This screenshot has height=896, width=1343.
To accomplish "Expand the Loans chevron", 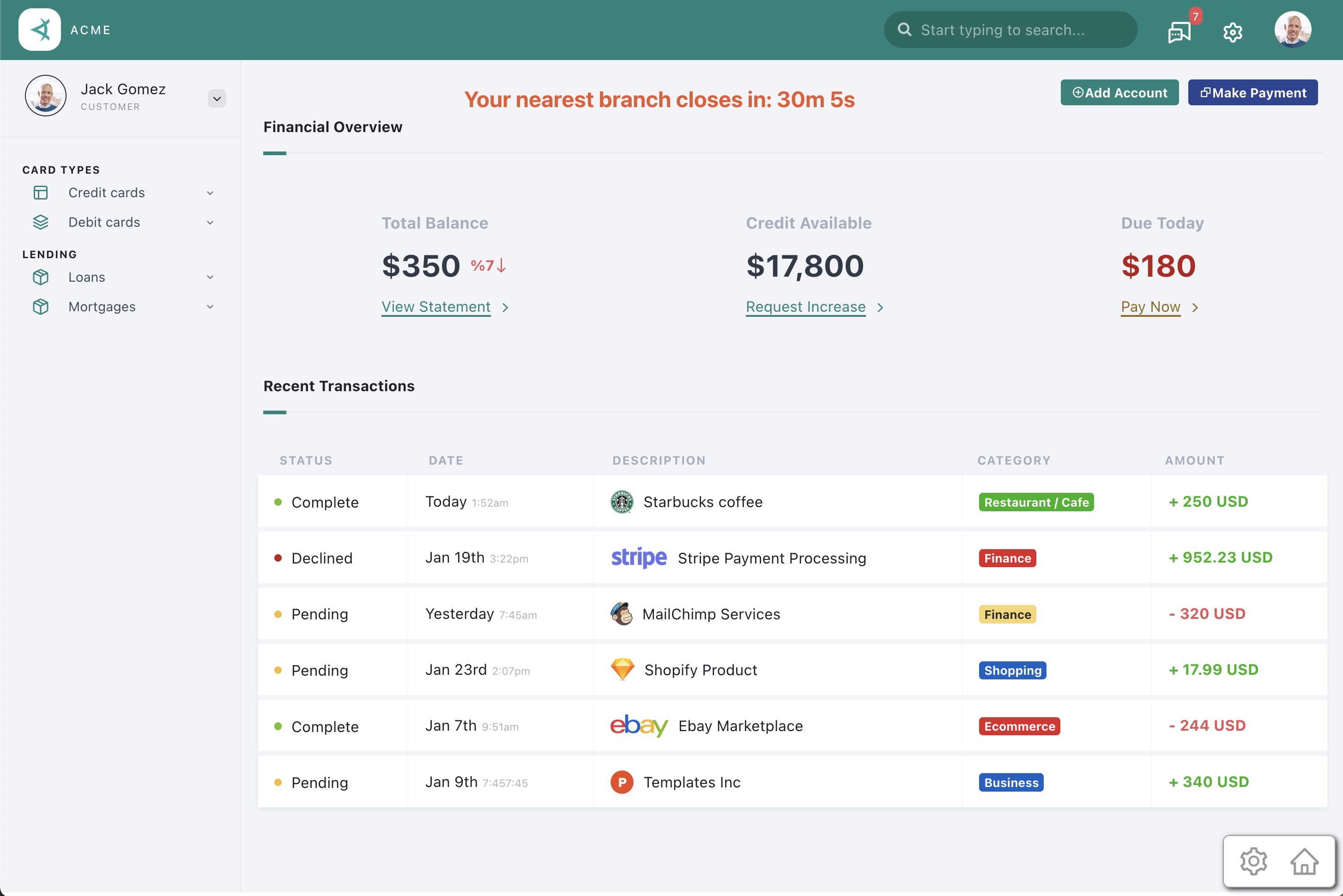I will click(x=210, y=277).
